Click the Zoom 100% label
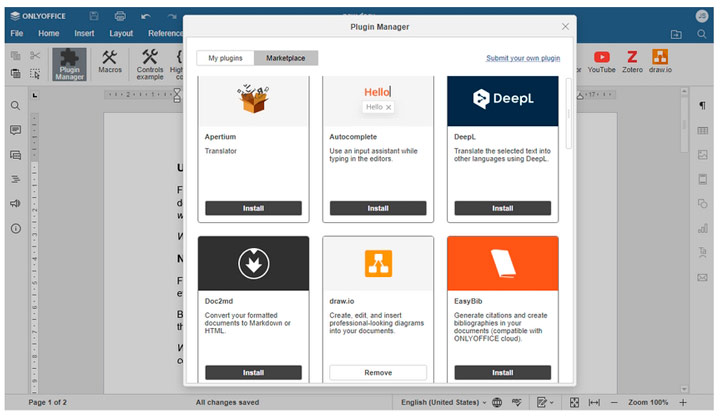The image size is (720, 416). 648,402
